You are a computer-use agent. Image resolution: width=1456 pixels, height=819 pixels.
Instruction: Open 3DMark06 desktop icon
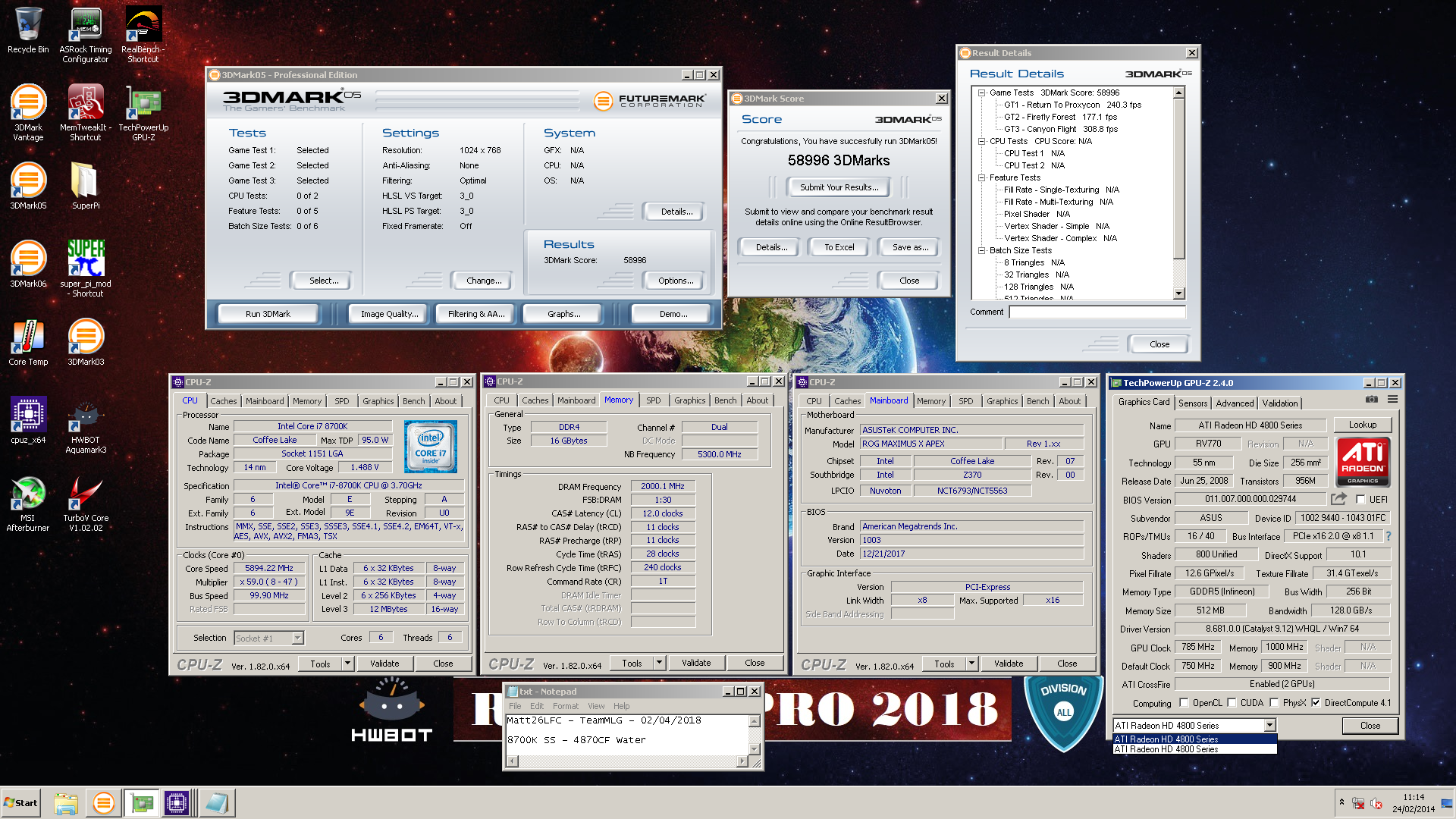coord(28,265)
